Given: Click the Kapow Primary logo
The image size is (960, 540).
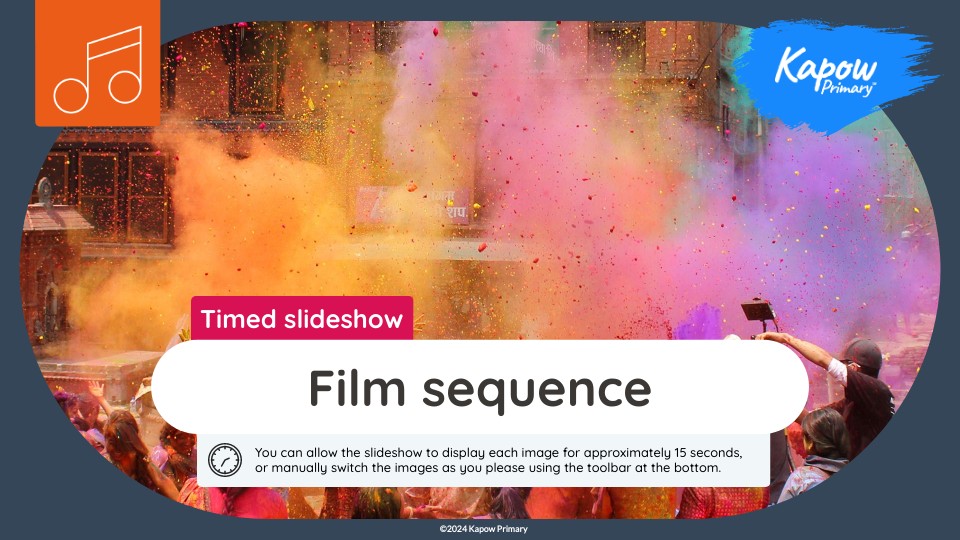Looking at the screenshot, I should pos(825,72).
